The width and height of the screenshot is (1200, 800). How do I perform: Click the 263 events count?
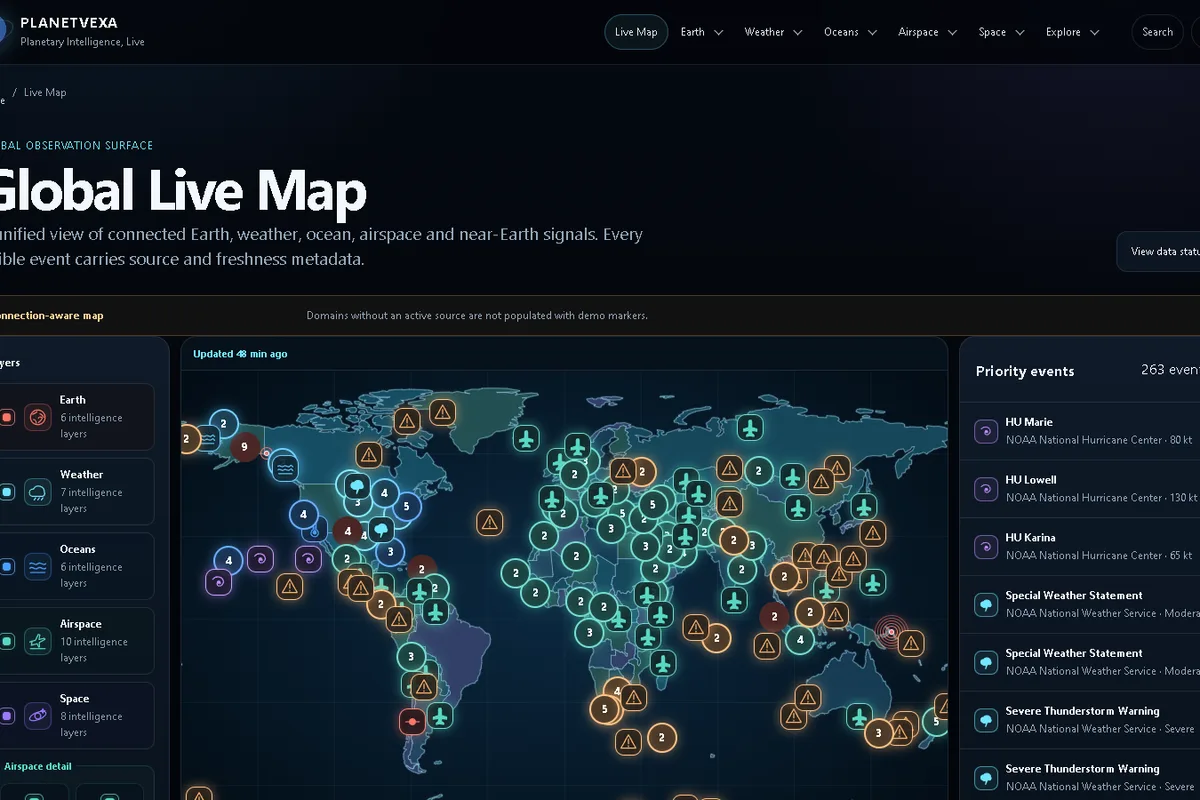pyautogui.click(x=1170, y=370)
